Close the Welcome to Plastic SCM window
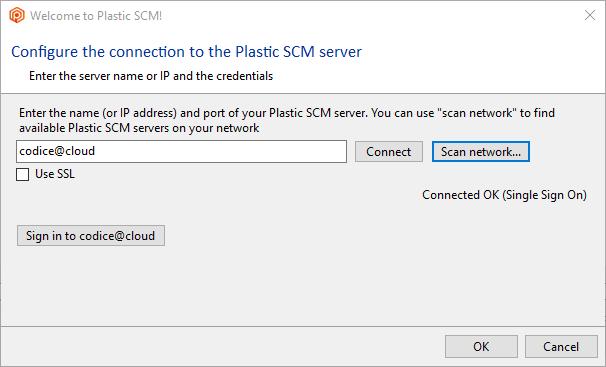The height and width of the screenshot is (367, 606). (x=590, y=15)
